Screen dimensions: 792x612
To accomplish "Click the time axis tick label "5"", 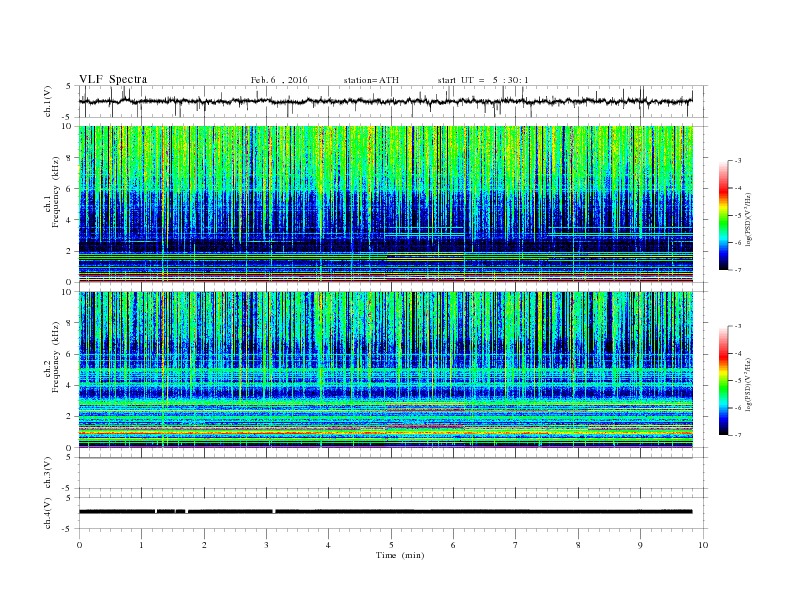I will pyautogui.click(x=391, y=545).
